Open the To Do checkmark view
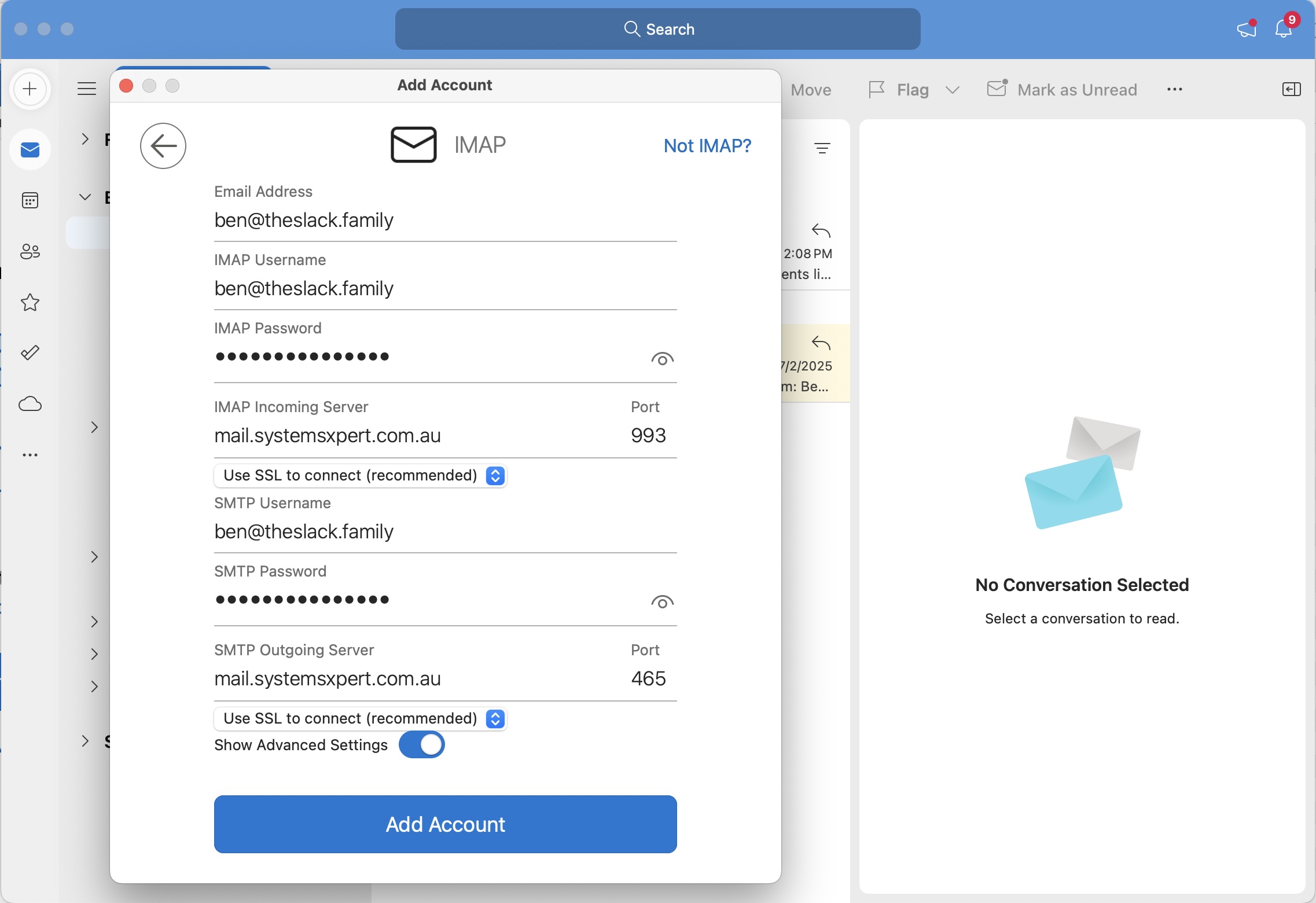The image size is (1316, 903). 30,353
